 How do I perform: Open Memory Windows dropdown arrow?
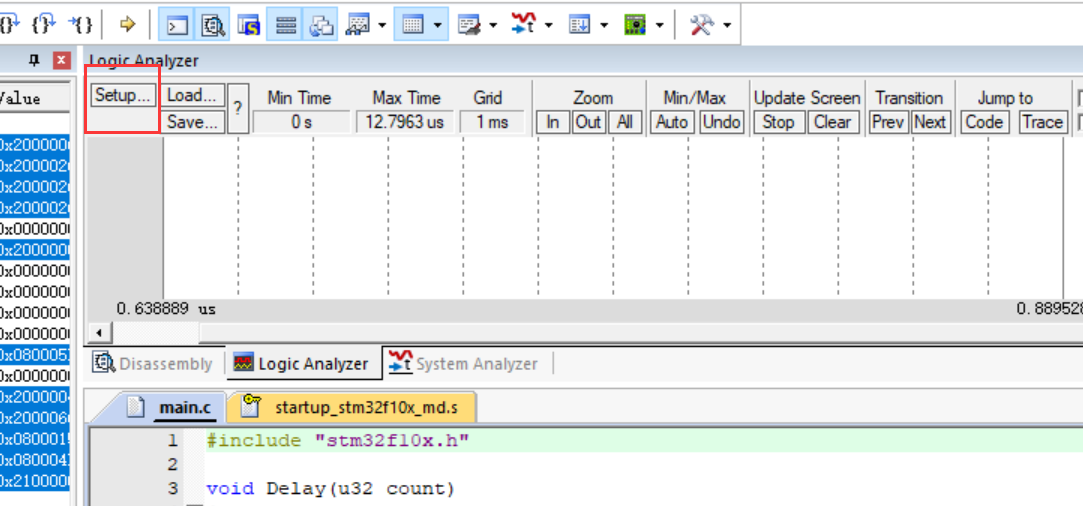click(x=438, y=26)
